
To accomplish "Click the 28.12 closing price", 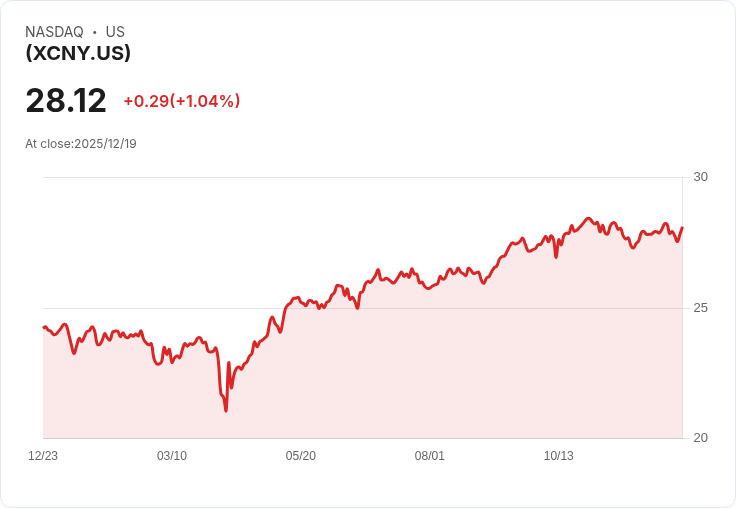I will [x=66, y=100].
